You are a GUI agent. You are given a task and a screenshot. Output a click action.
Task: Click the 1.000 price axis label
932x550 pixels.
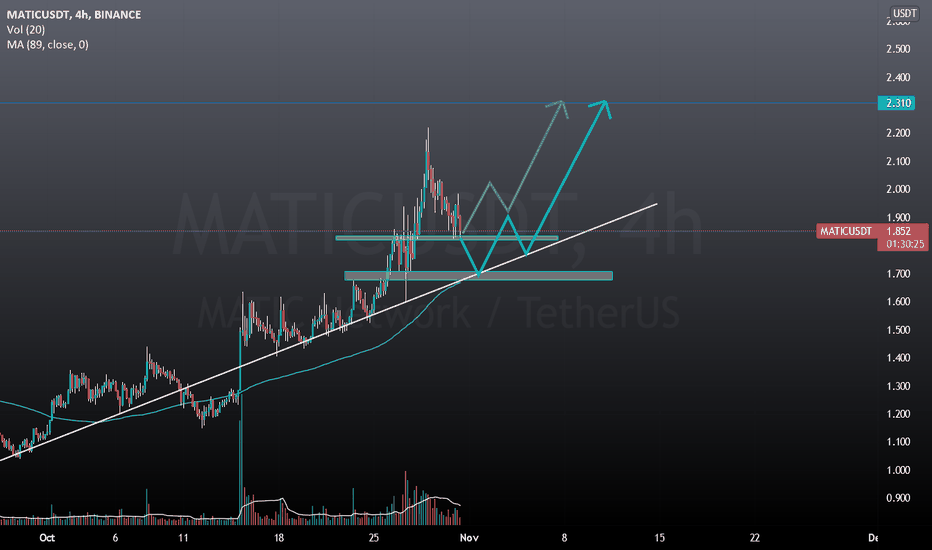[898, 470]
